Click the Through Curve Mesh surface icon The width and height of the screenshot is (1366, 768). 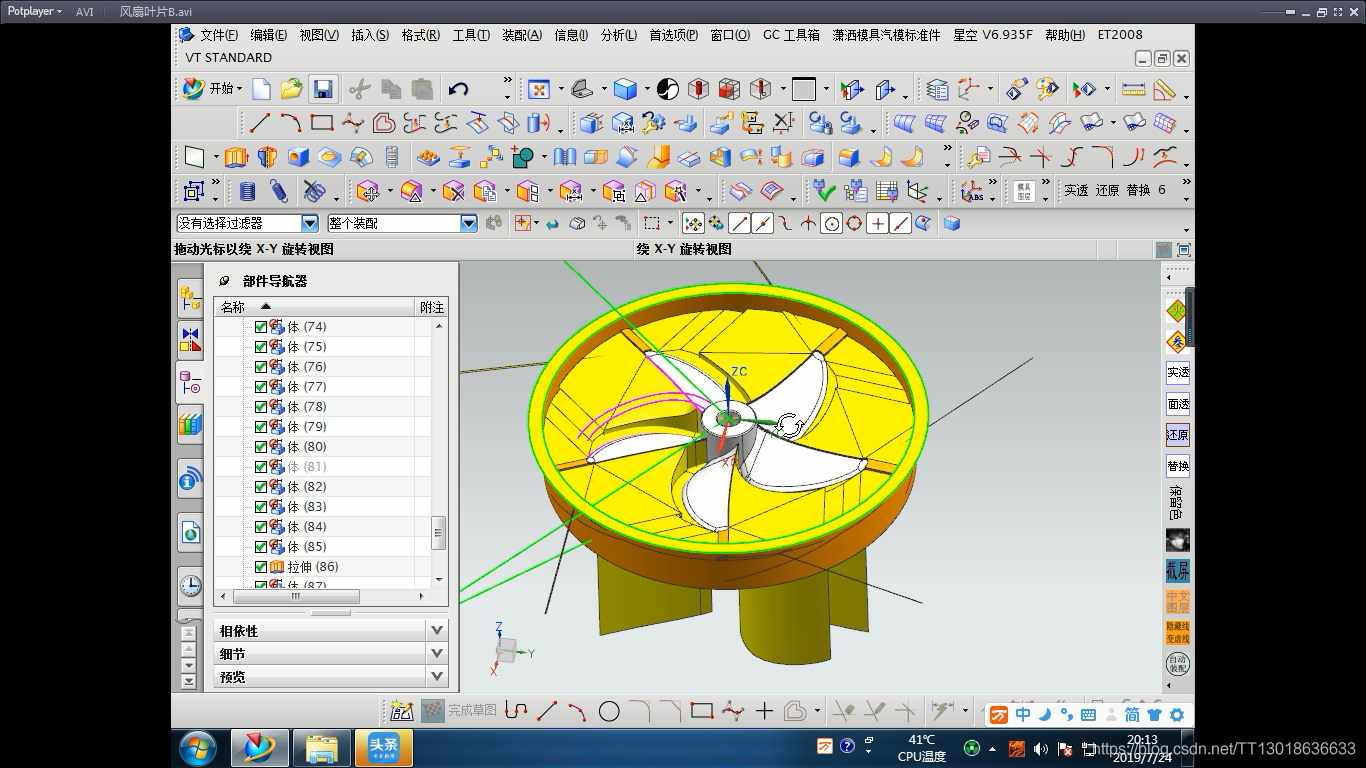(x=935, y=123)
